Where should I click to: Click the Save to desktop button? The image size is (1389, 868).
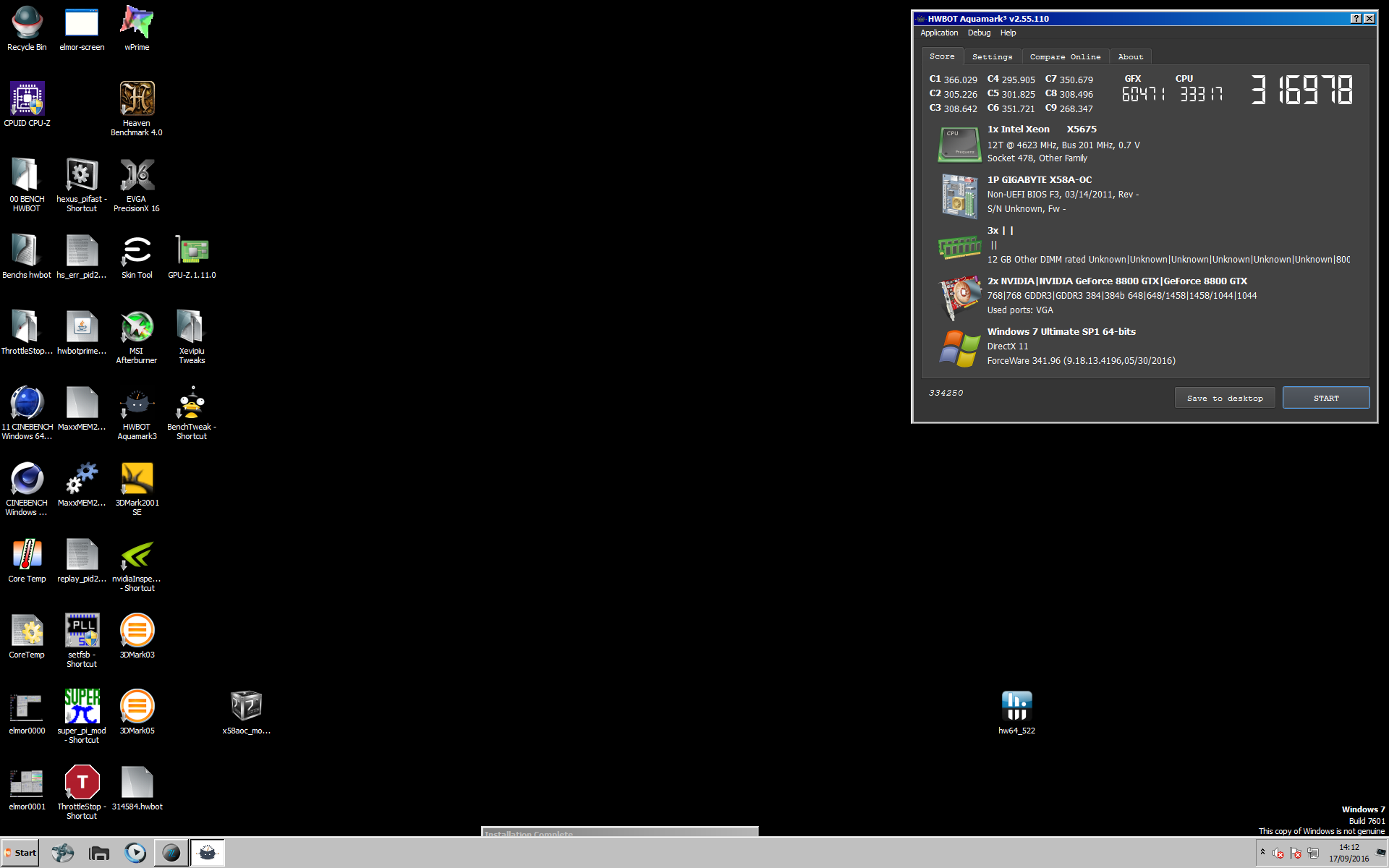1225,399
